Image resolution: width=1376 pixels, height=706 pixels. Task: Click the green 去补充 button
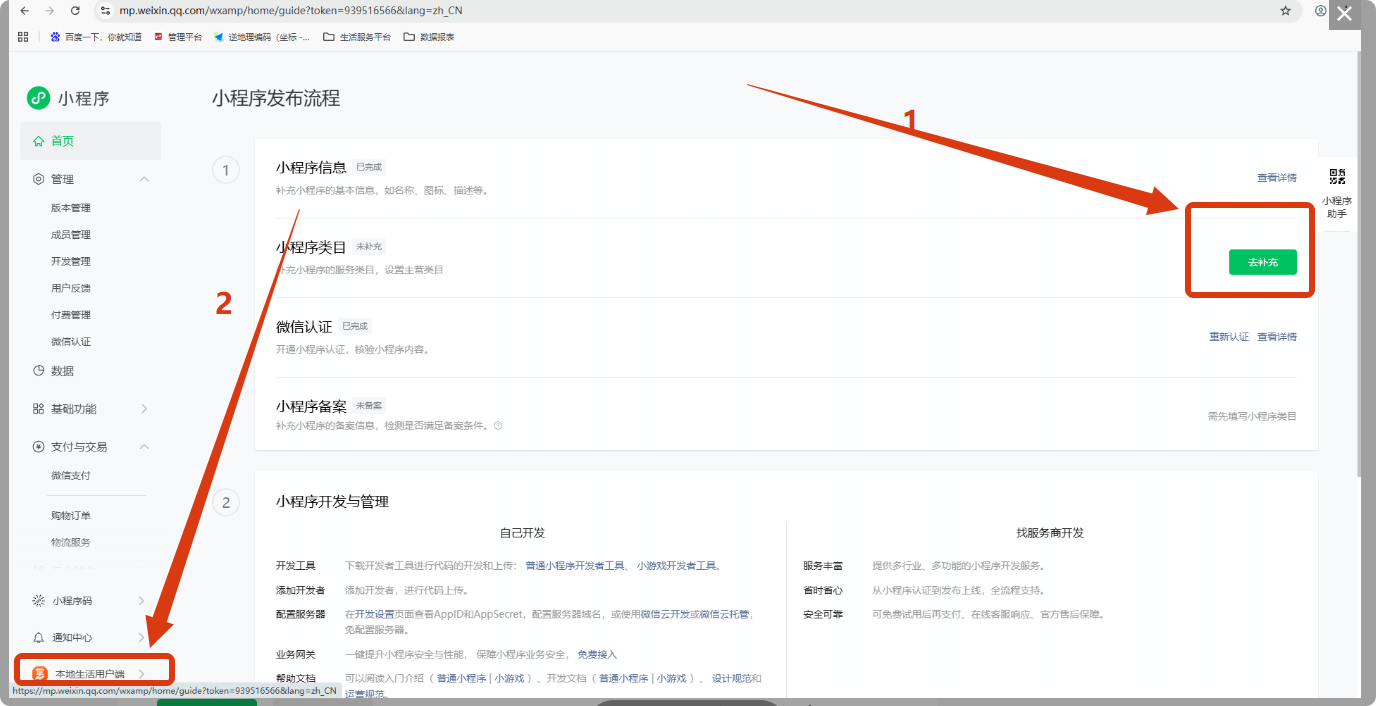tap(1262, 262)
